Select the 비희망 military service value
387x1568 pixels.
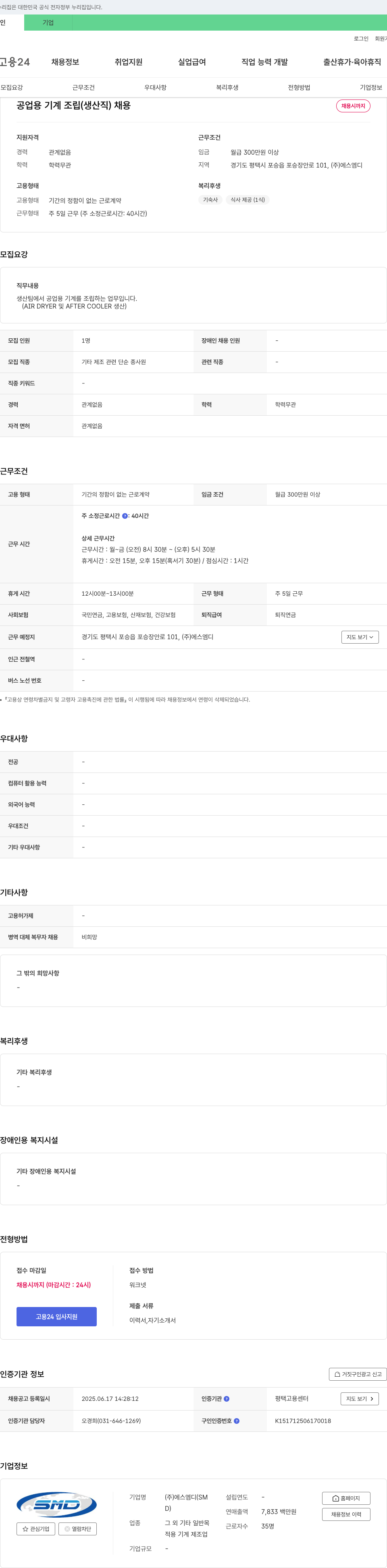(89, 937)
